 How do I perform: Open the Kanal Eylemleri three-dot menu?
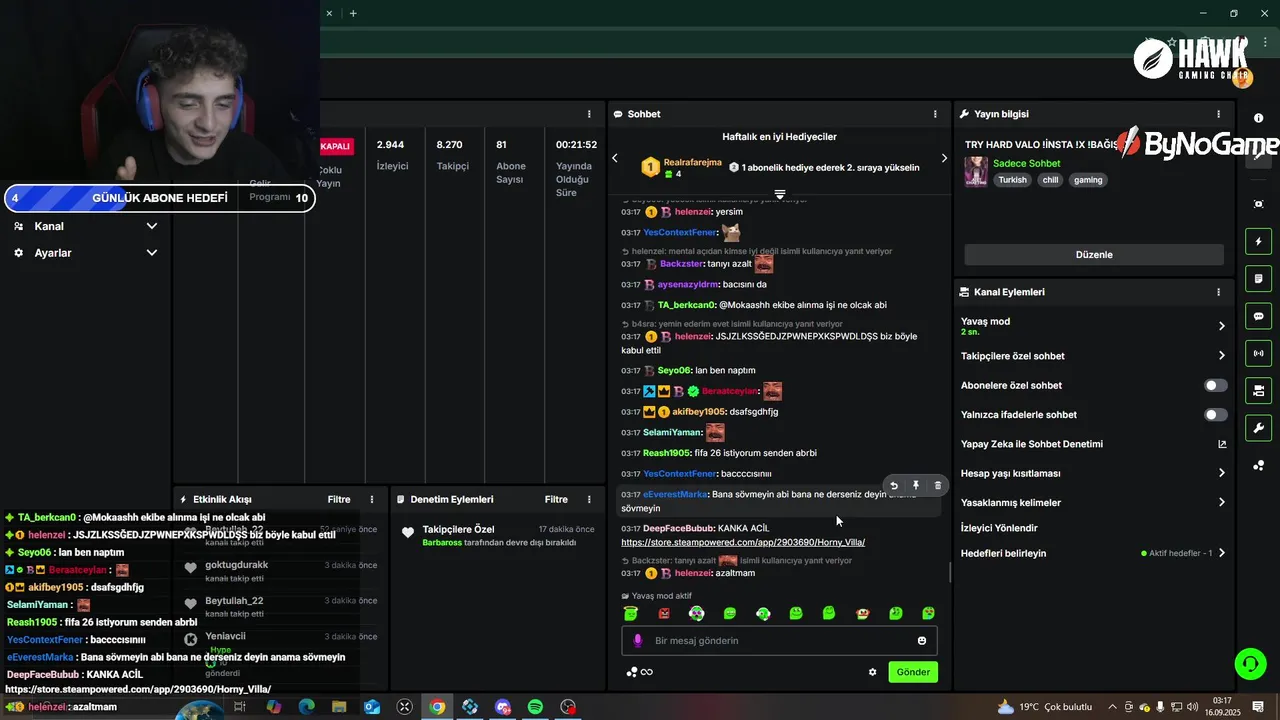[x=1218, y=292]
